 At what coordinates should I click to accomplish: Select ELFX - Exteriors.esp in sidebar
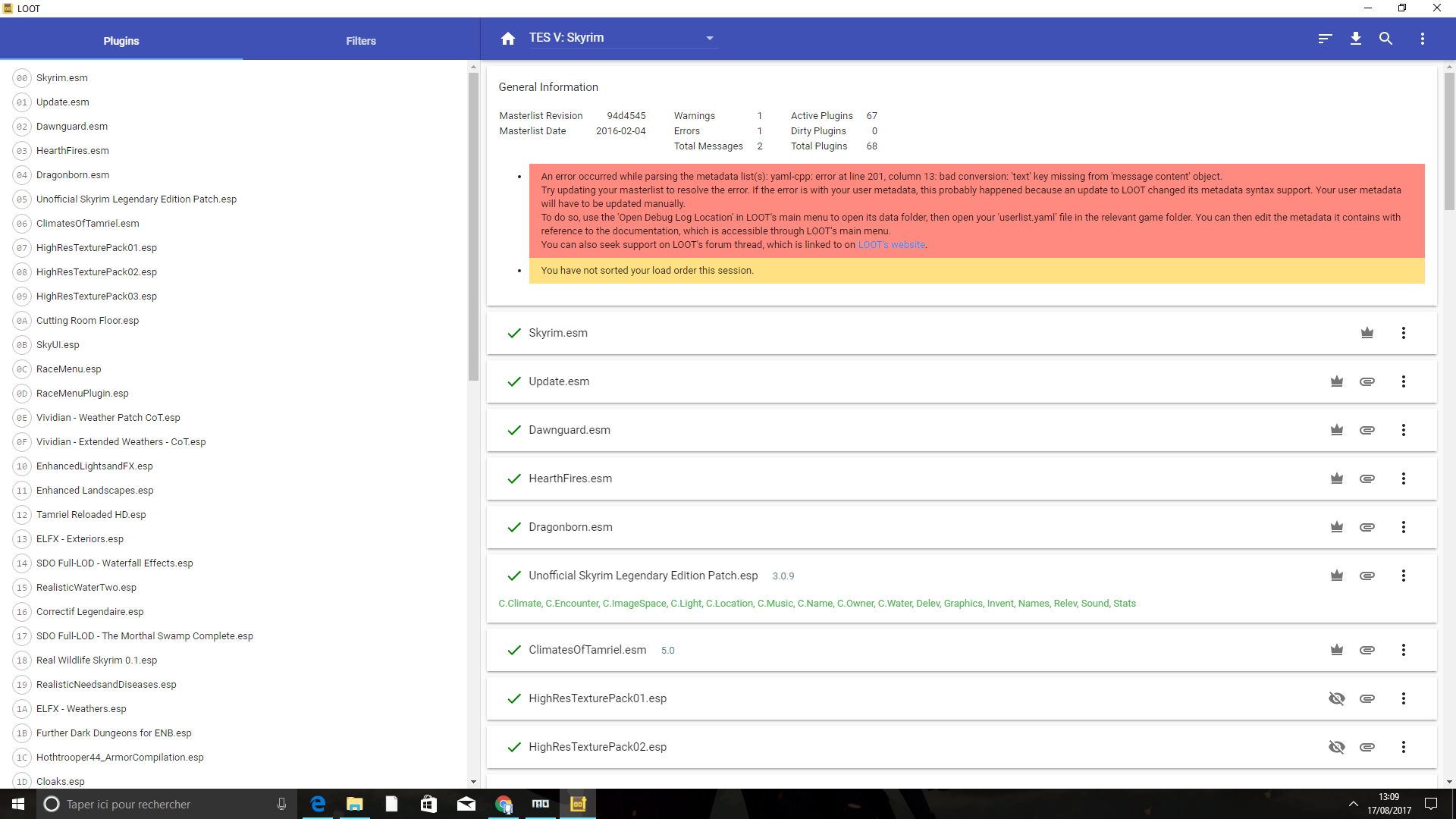click(x=235, y=539)
